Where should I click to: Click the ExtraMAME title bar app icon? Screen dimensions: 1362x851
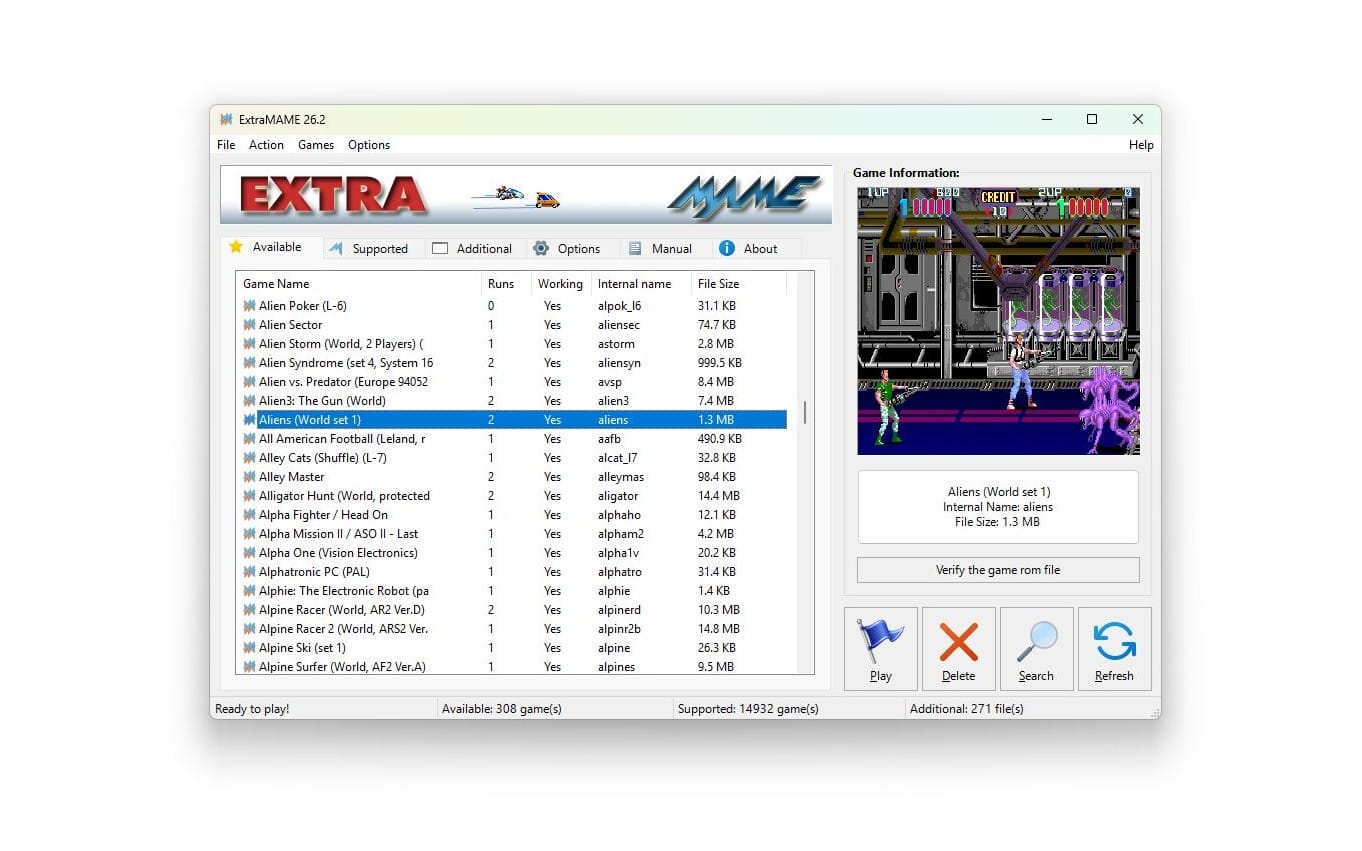click(226, 119)
